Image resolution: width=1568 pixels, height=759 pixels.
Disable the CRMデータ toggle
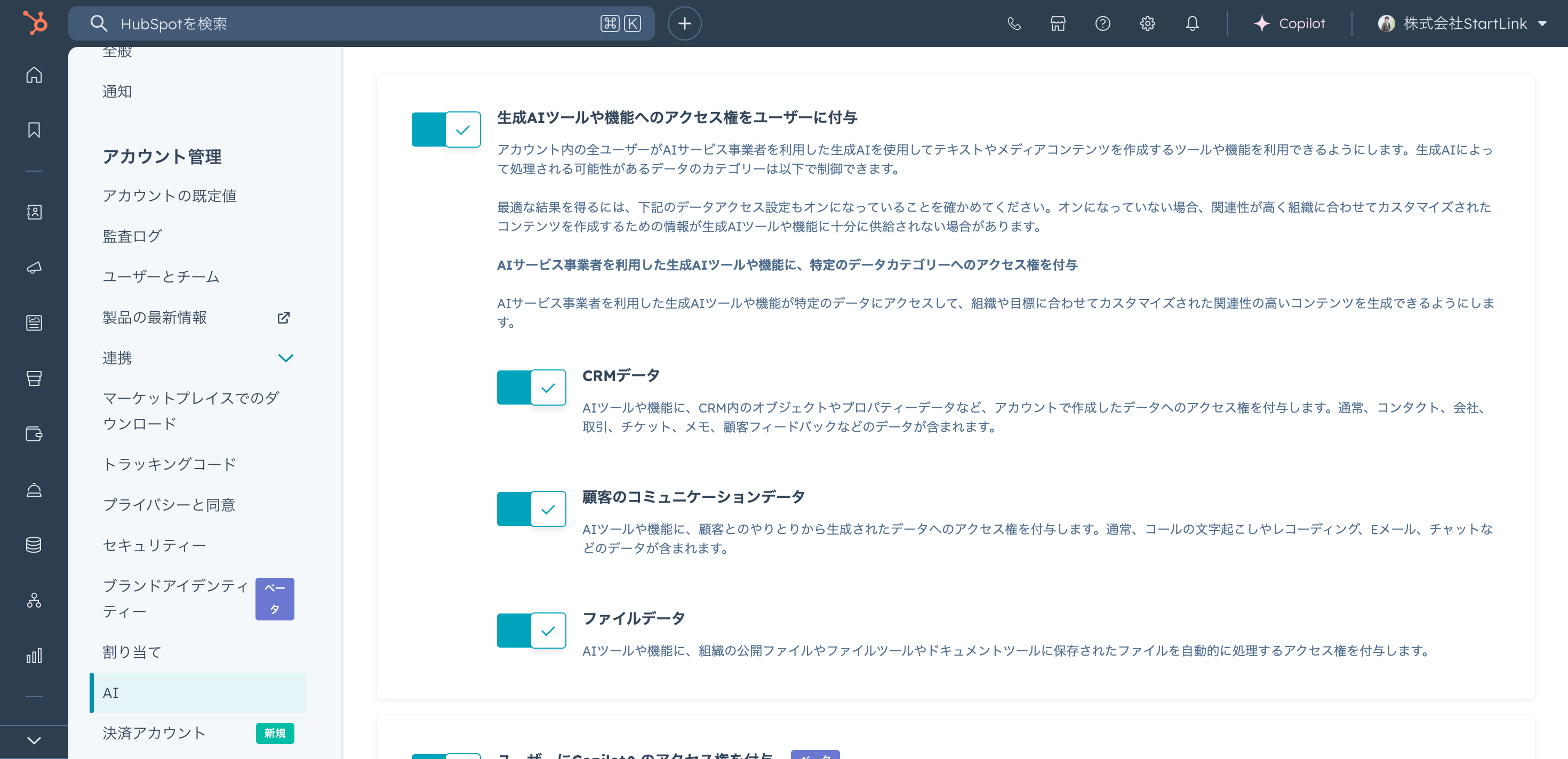tap(531, 387)
